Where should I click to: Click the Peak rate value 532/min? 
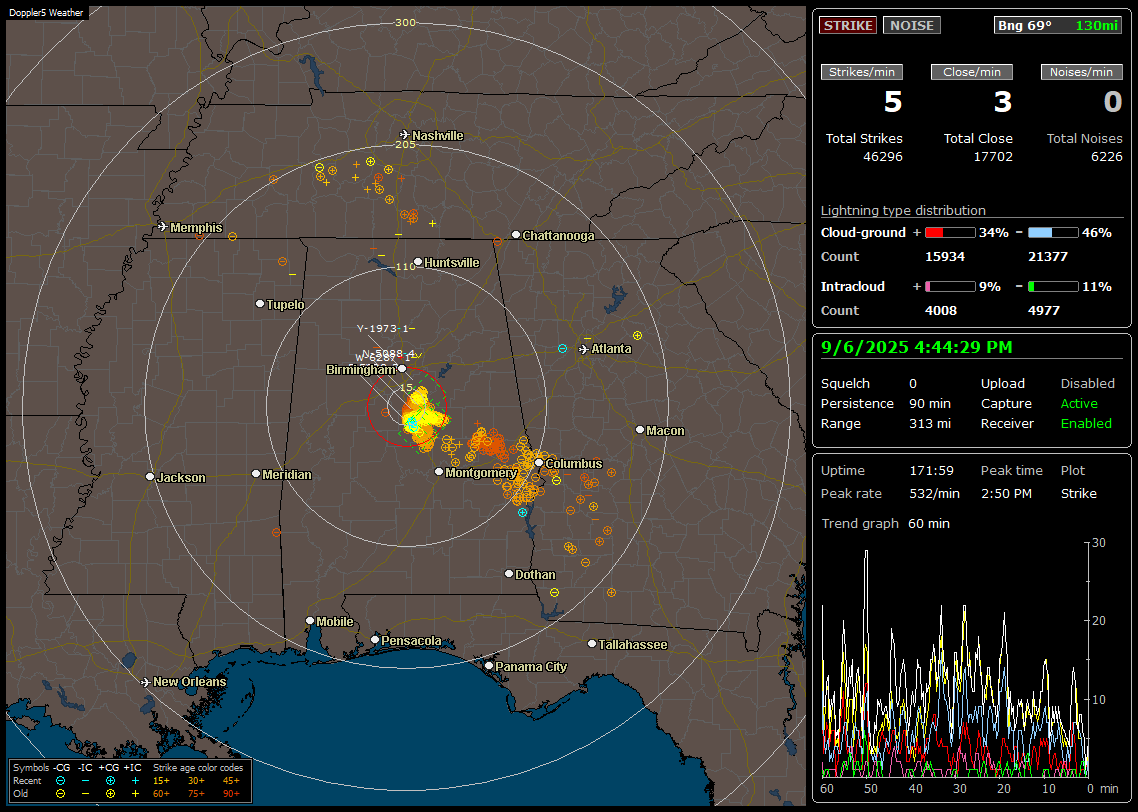tap(934, 493)
